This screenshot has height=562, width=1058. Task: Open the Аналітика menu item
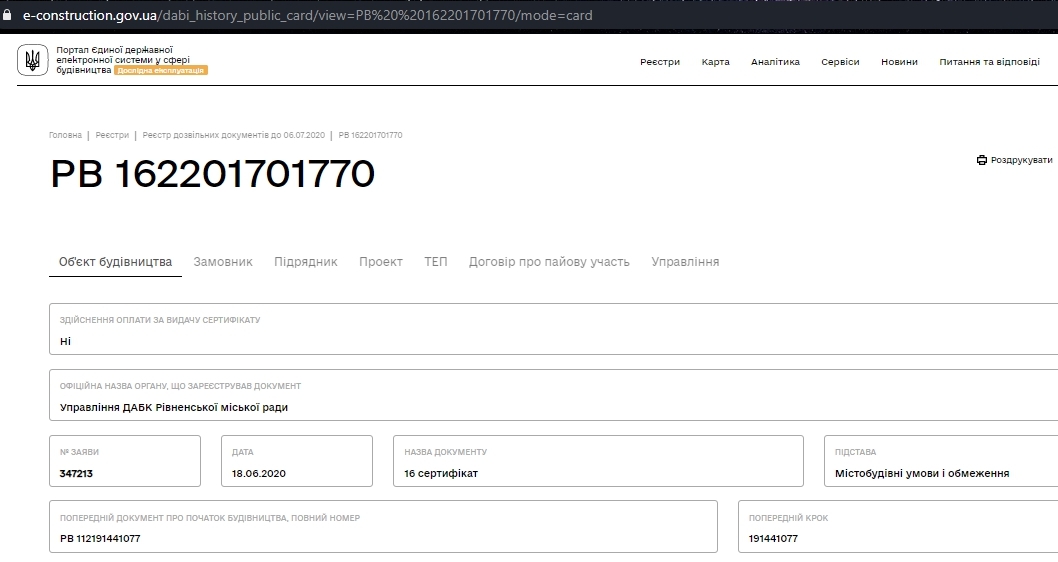tap(775, 62)
